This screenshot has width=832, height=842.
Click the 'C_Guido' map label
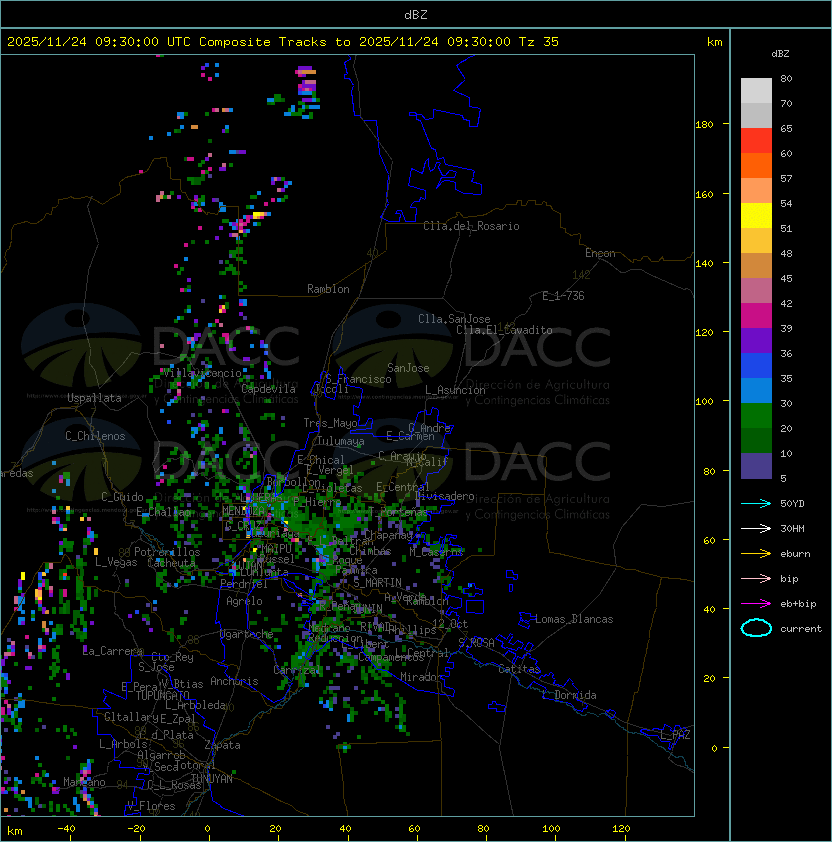coord(122,497)
